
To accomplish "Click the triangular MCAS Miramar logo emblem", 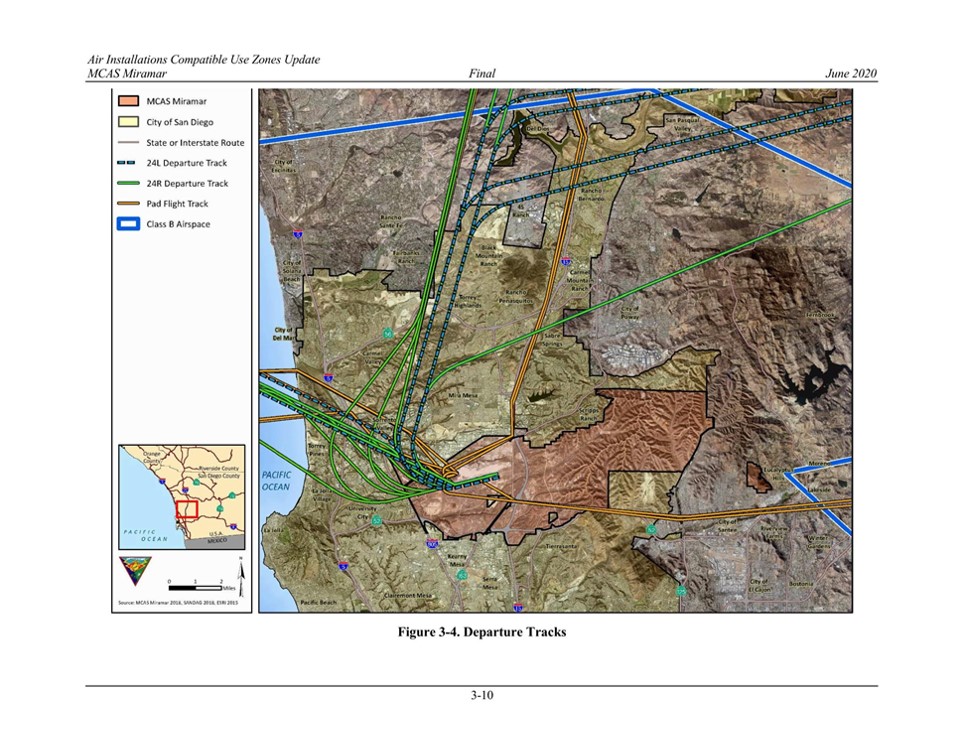I will [x=136, y=571].
